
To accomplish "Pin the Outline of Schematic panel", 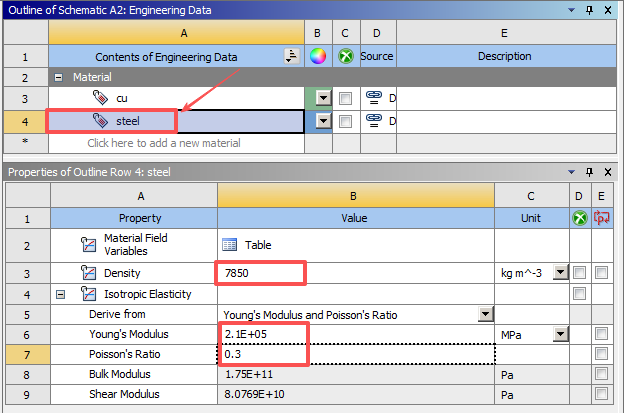I will [589, 10].
